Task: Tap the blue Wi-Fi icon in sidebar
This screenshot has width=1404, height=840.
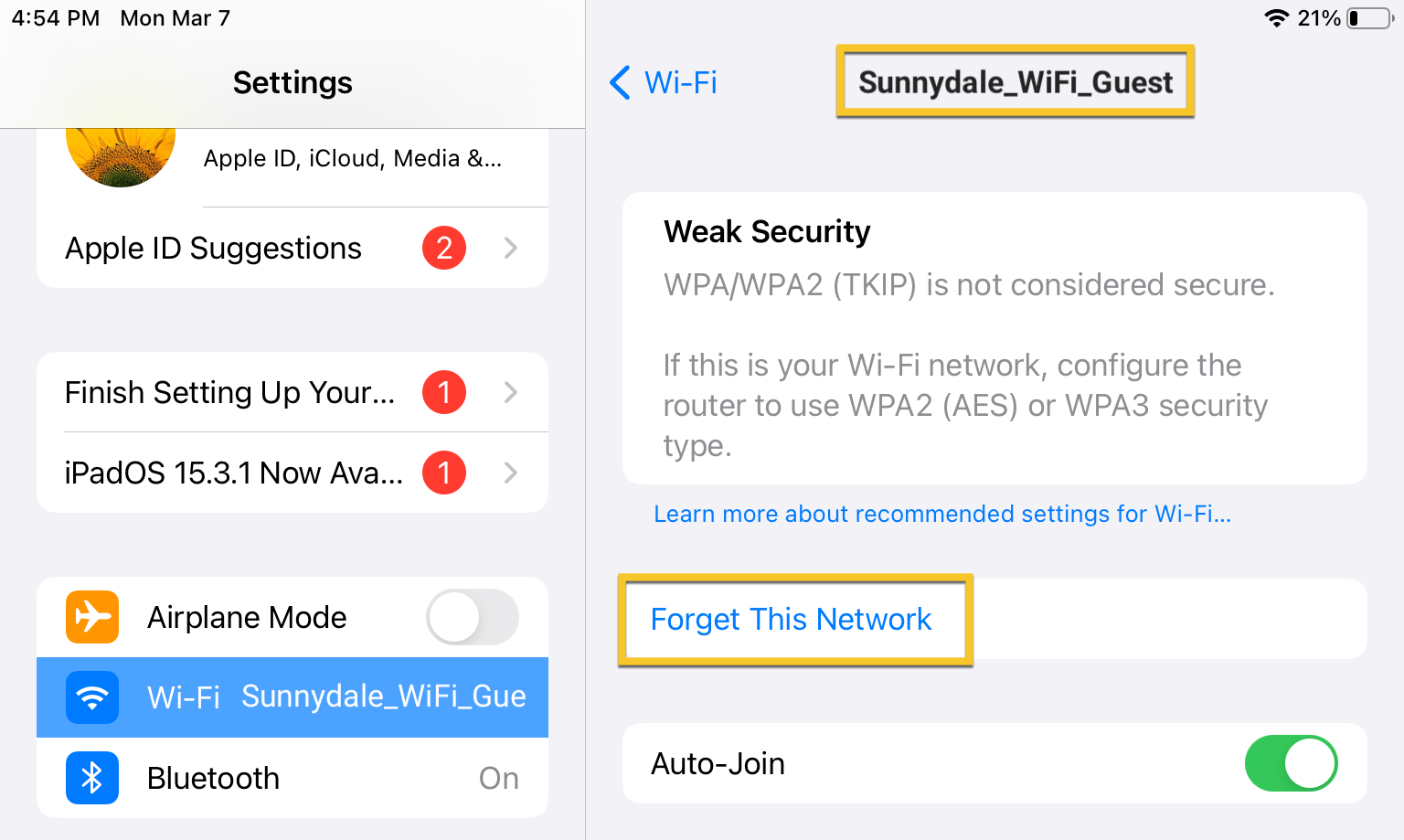Action: click(x=92, y=697)
